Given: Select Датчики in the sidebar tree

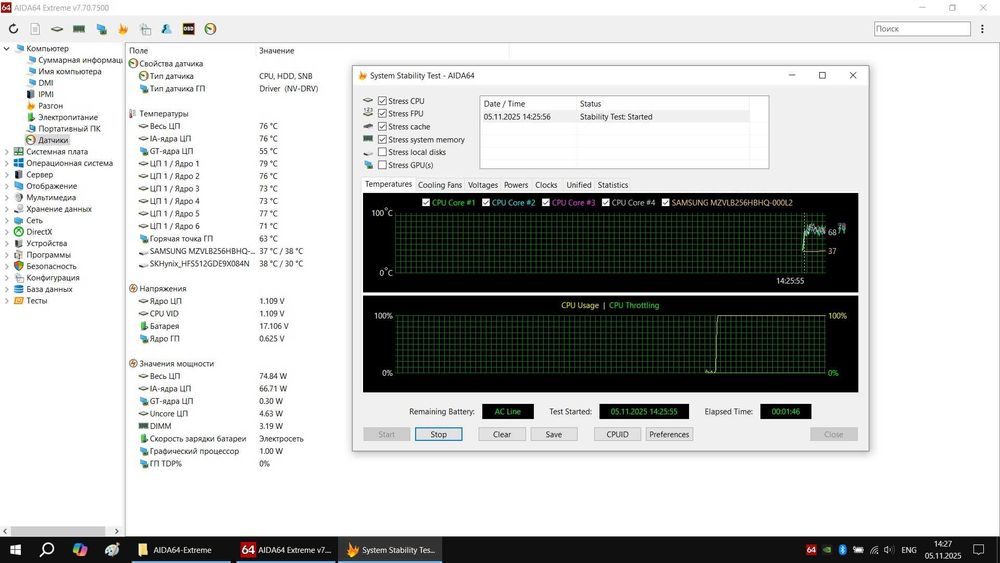Looking at the screenshot, I should click(53, 140).
